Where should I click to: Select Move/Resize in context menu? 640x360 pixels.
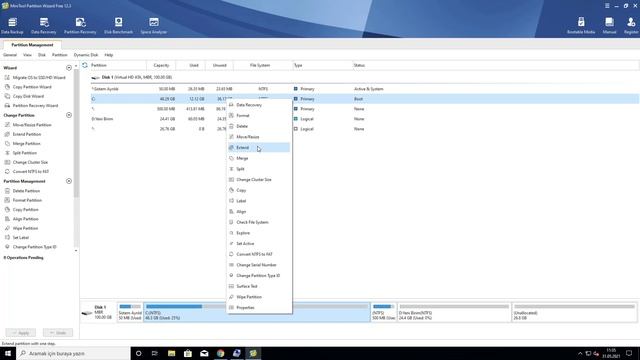point(259,137)
